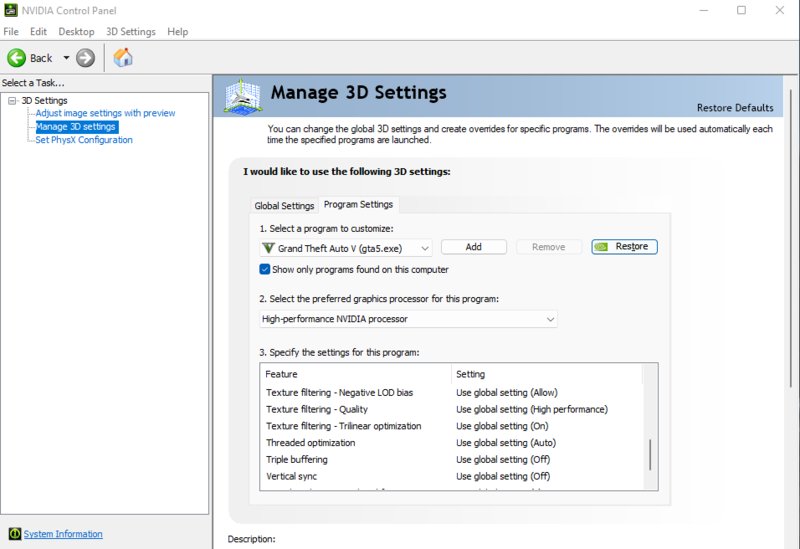Click the gray Forward arrow icon

coord(86,58)
